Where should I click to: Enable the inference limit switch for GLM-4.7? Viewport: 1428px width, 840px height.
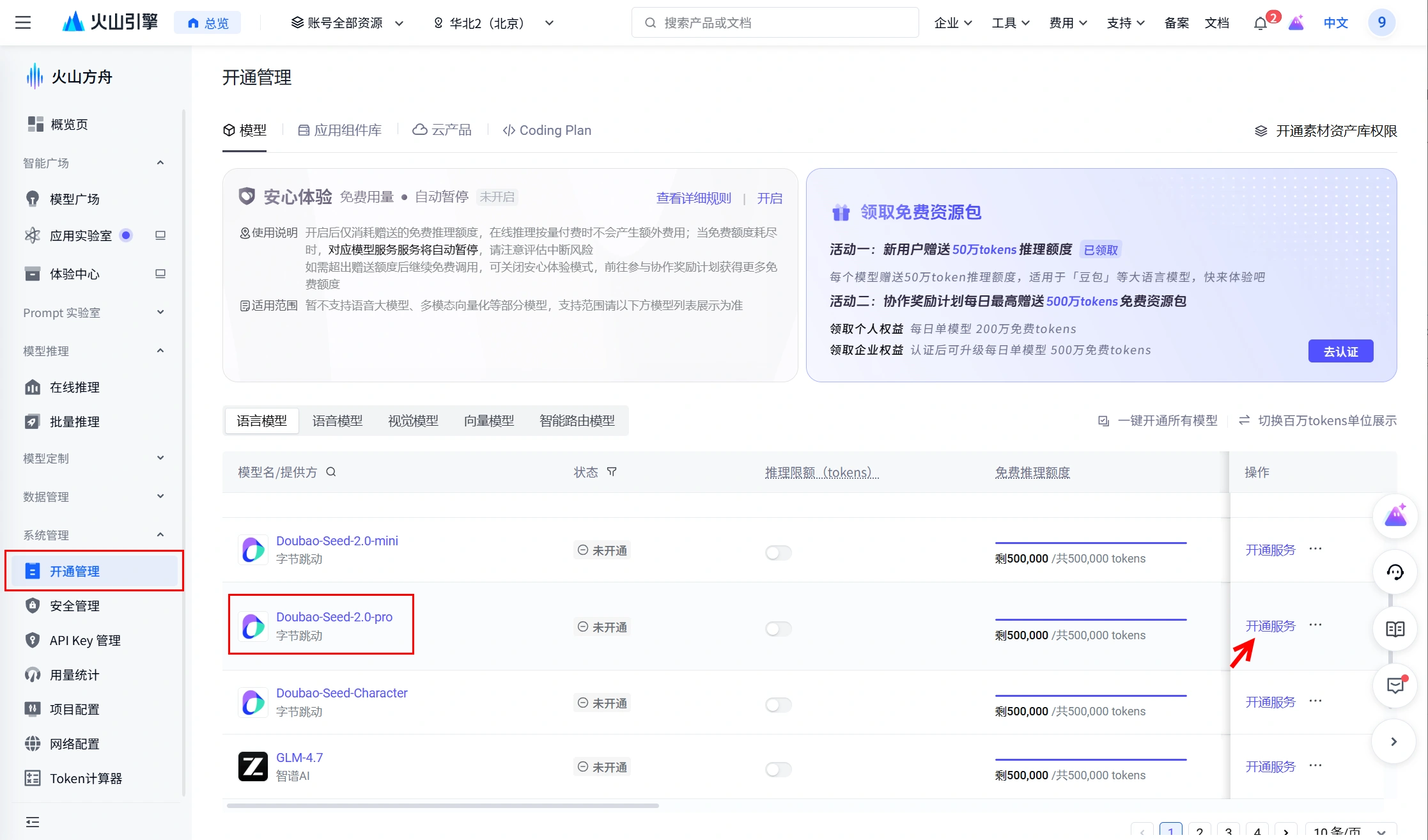pos(778,769)
